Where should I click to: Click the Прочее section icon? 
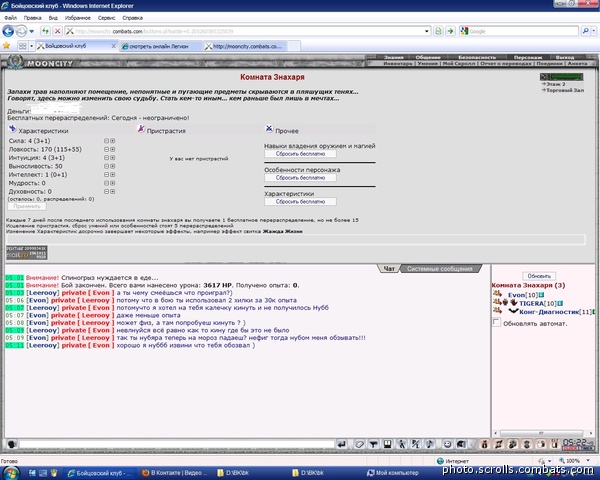click(x=269, y=129)
